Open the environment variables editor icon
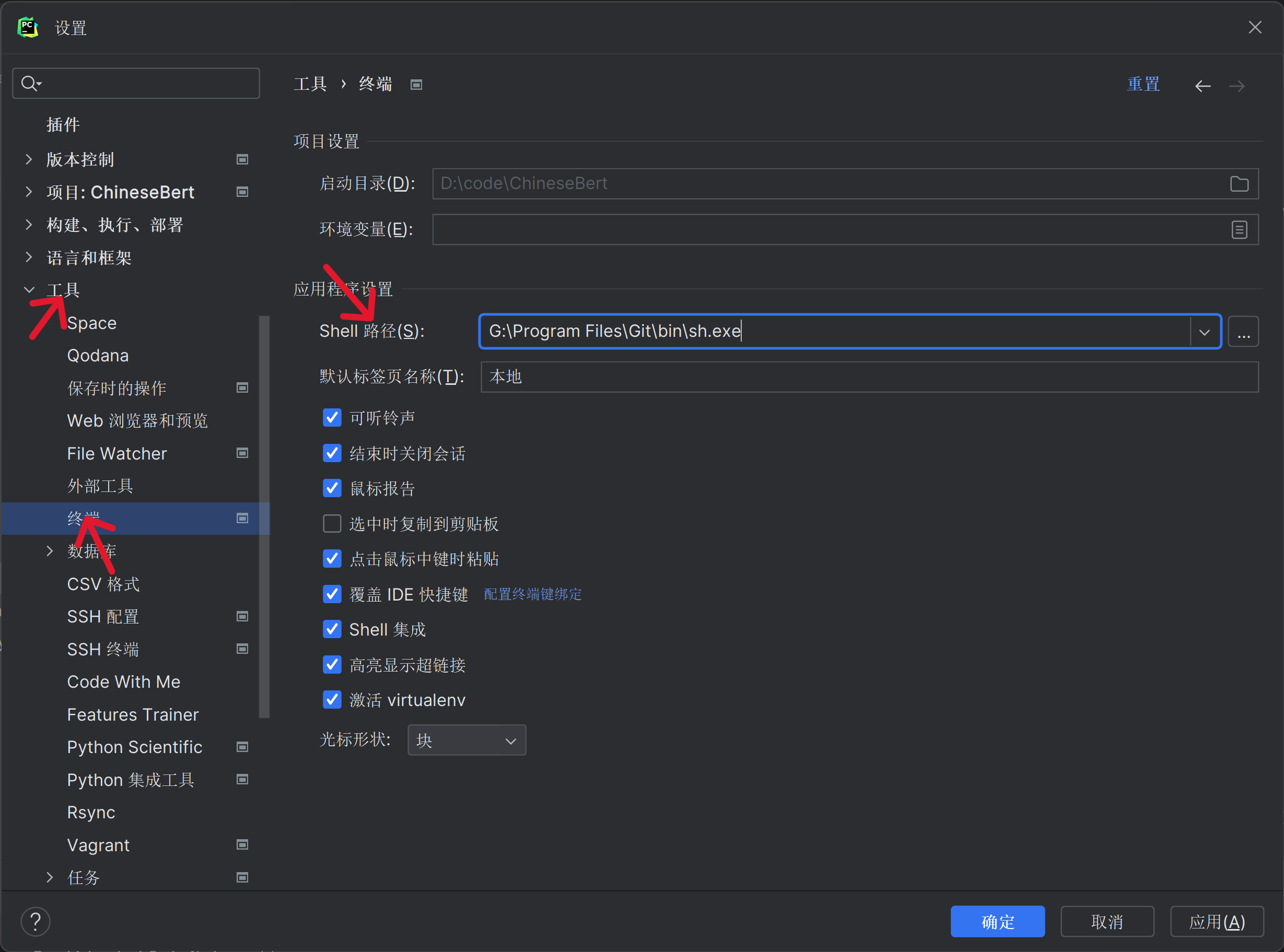Image resolution: width=1284 pixels, height=952 pixels. [x=1239, y=229]
